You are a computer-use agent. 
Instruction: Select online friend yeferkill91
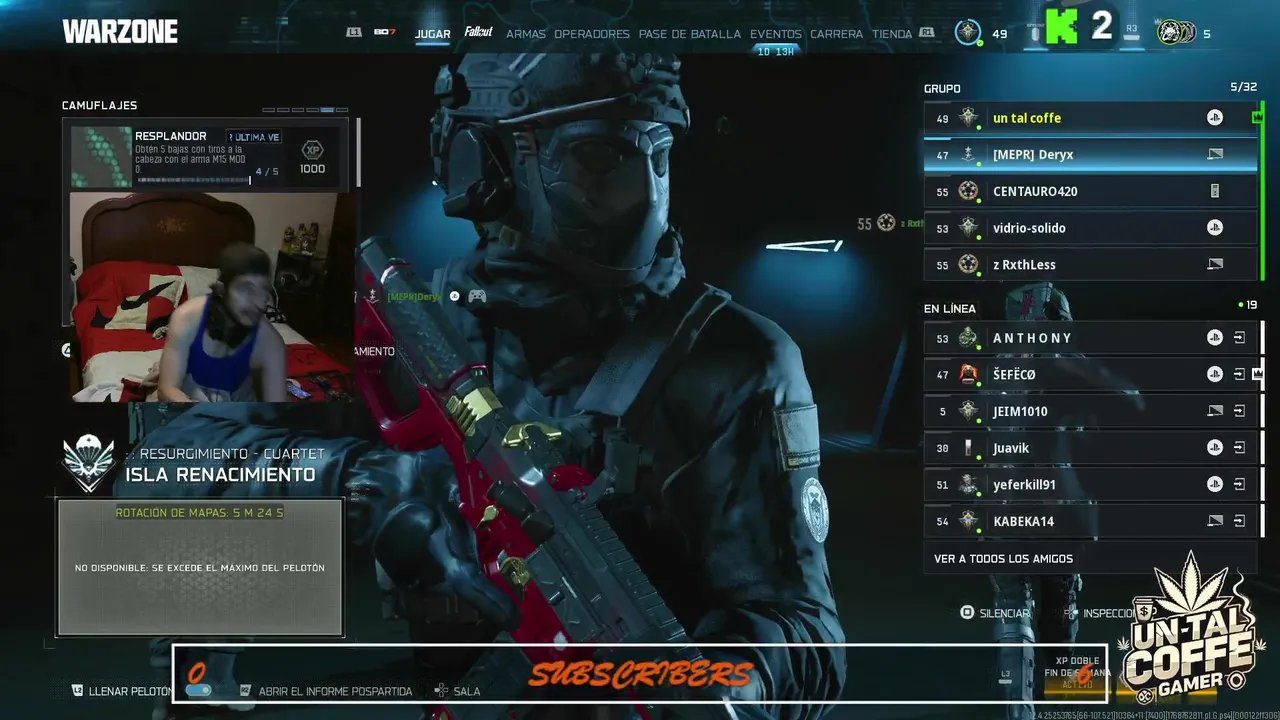pos(1090,485)
